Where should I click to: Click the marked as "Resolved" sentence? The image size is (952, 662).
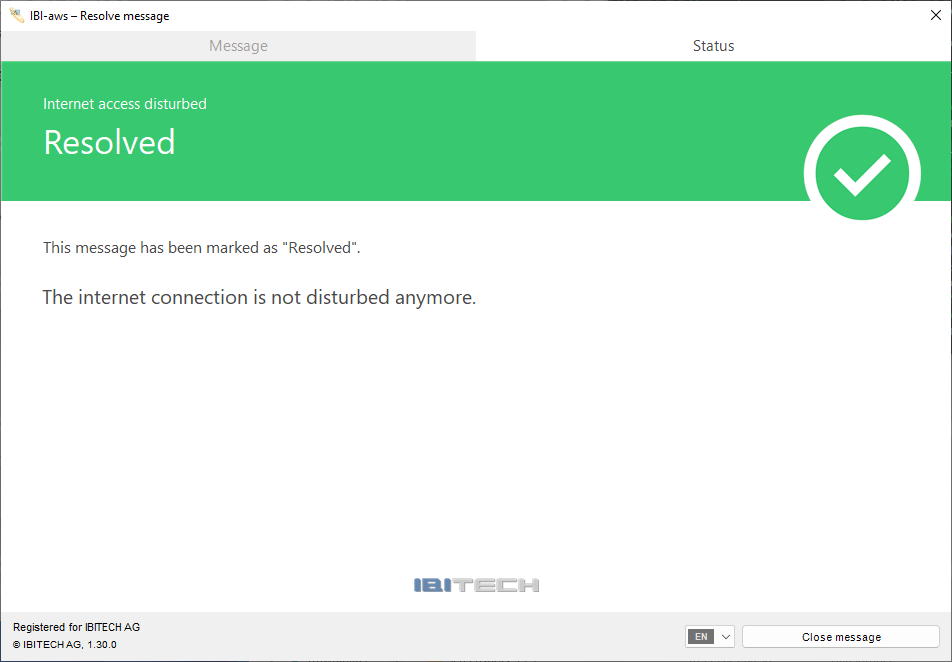[201, 248]
